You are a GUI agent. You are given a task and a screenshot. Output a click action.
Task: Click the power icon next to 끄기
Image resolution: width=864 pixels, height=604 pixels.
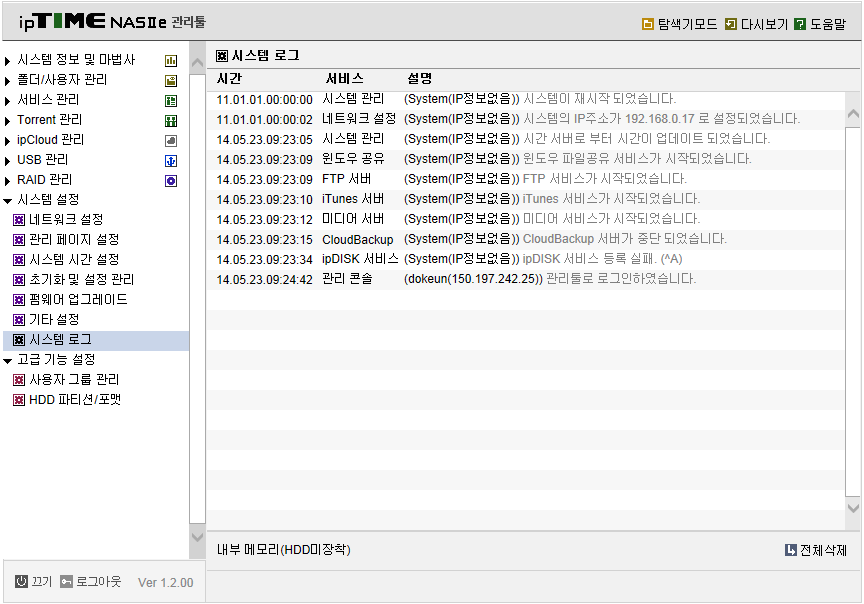tap(21, 581)
